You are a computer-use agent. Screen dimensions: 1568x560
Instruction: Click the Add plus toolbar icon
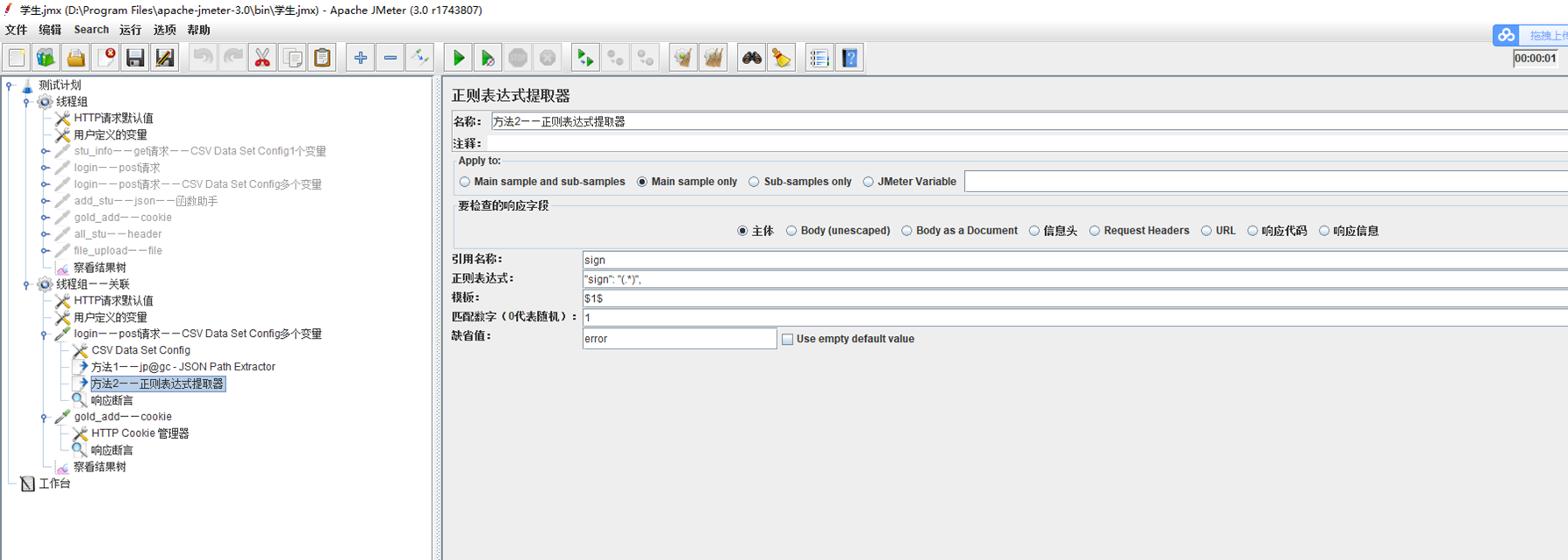360,59
